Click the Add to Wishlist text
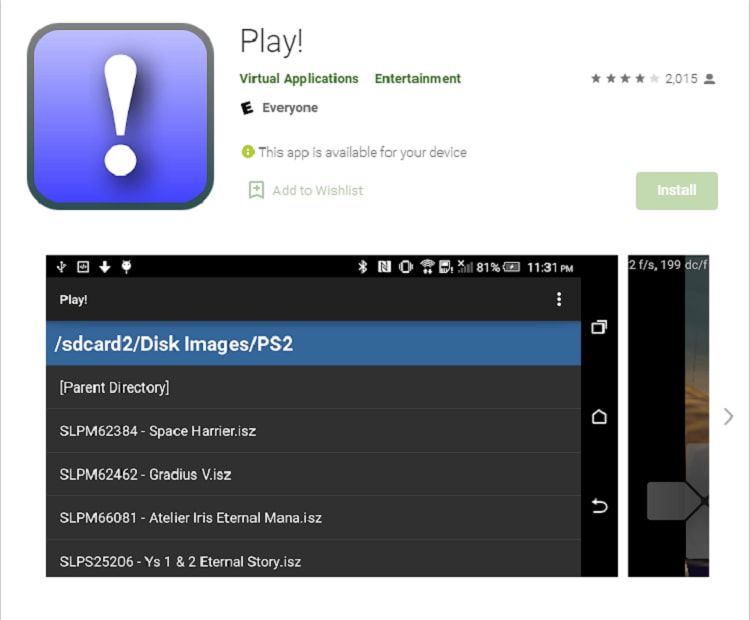This screenshot has width=750, height=620. [318, 190]
